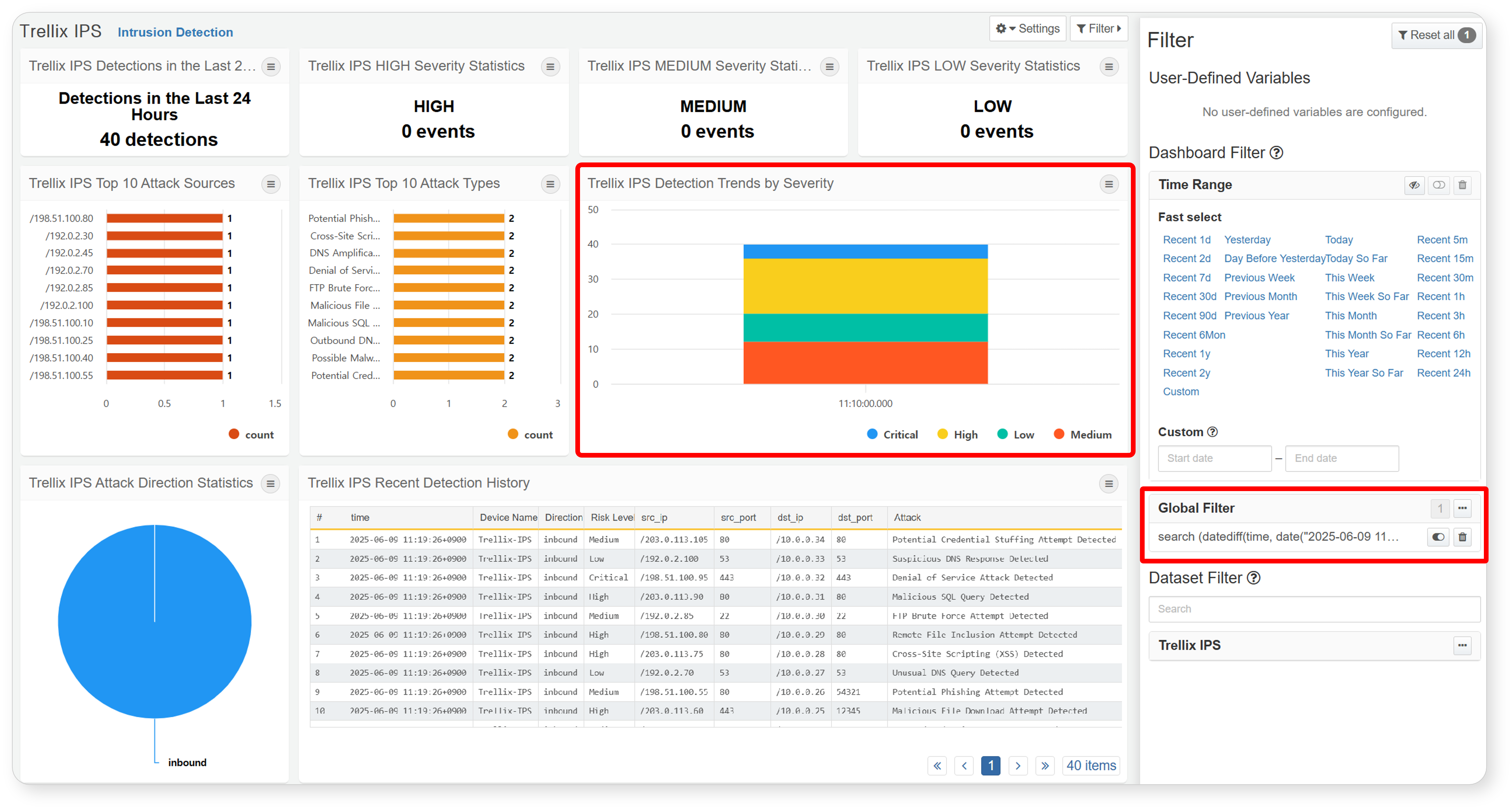Toggle count legend in Attack Sources chart
Image resolution: width=1512 pixels, height=810 pixels.
point(251,435)
